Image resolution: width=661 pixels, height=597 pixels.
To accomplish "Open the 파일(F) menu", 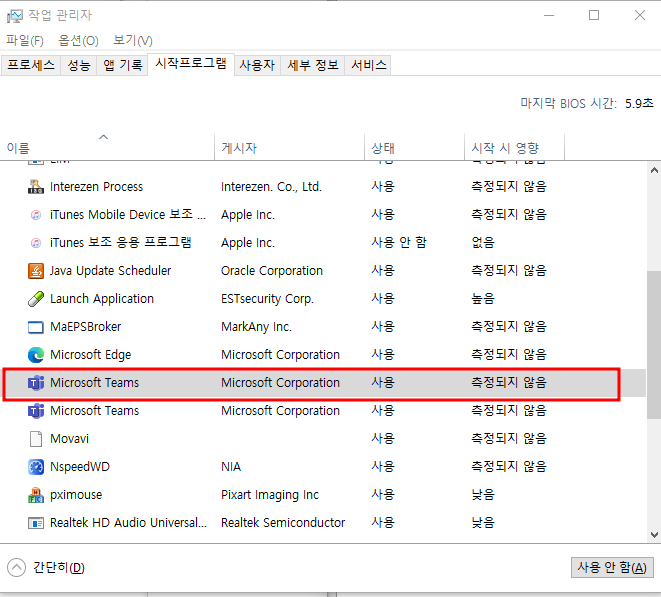I will [x=25, y=40].
